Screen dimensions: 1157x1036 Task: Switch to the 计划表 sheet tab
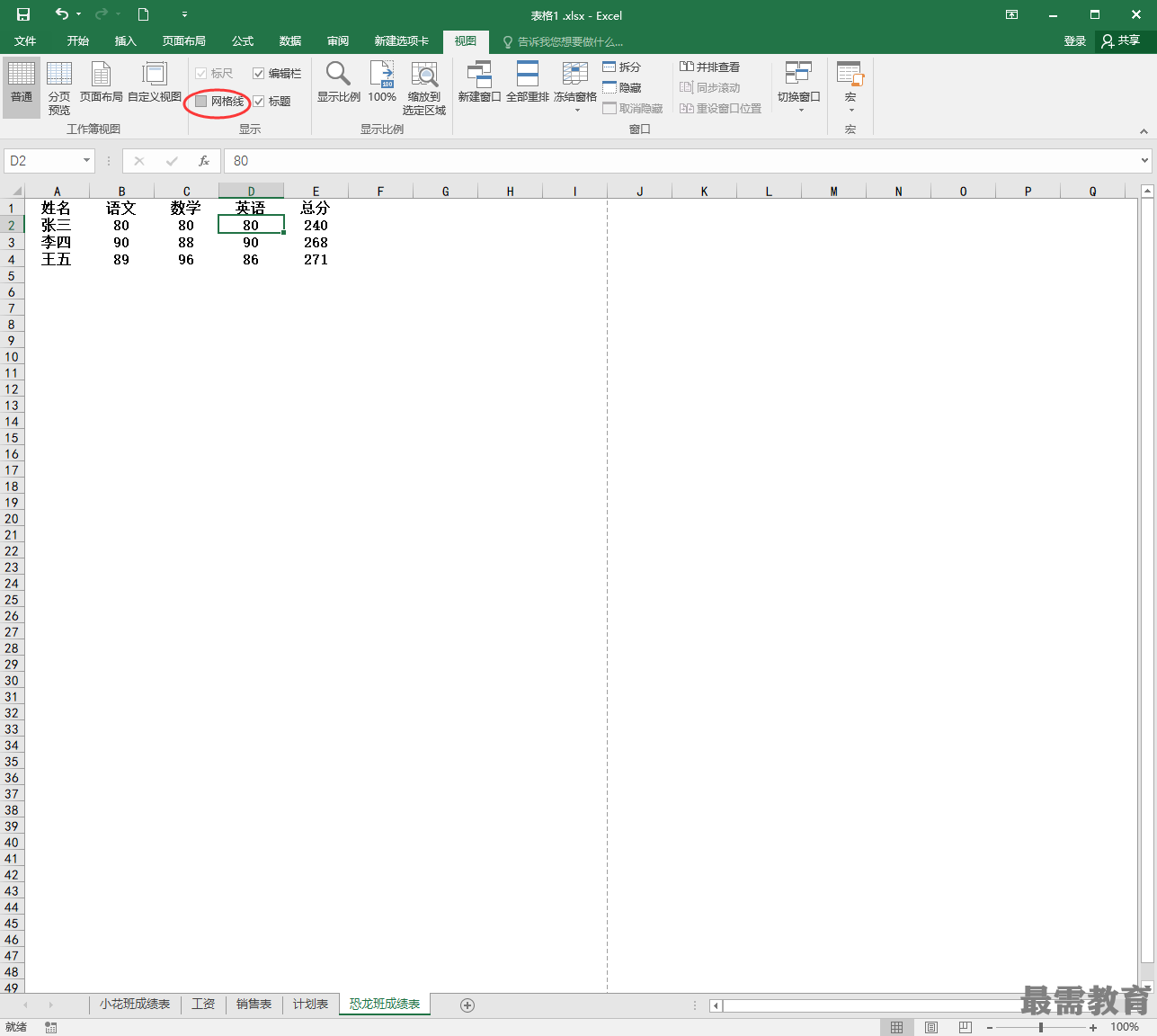point(310,1005)
